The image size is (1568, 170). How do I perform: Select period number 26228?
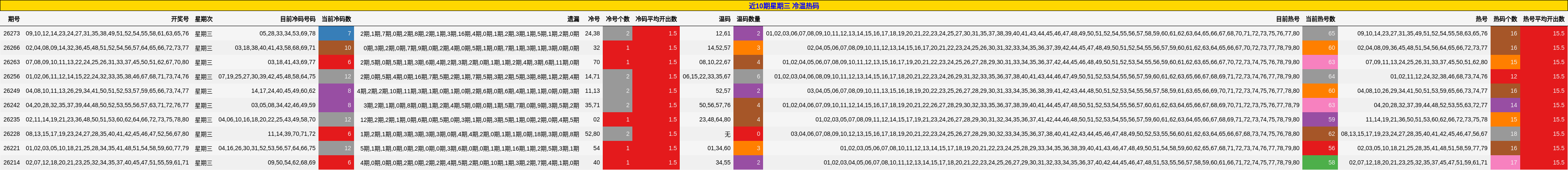(11, 134)
